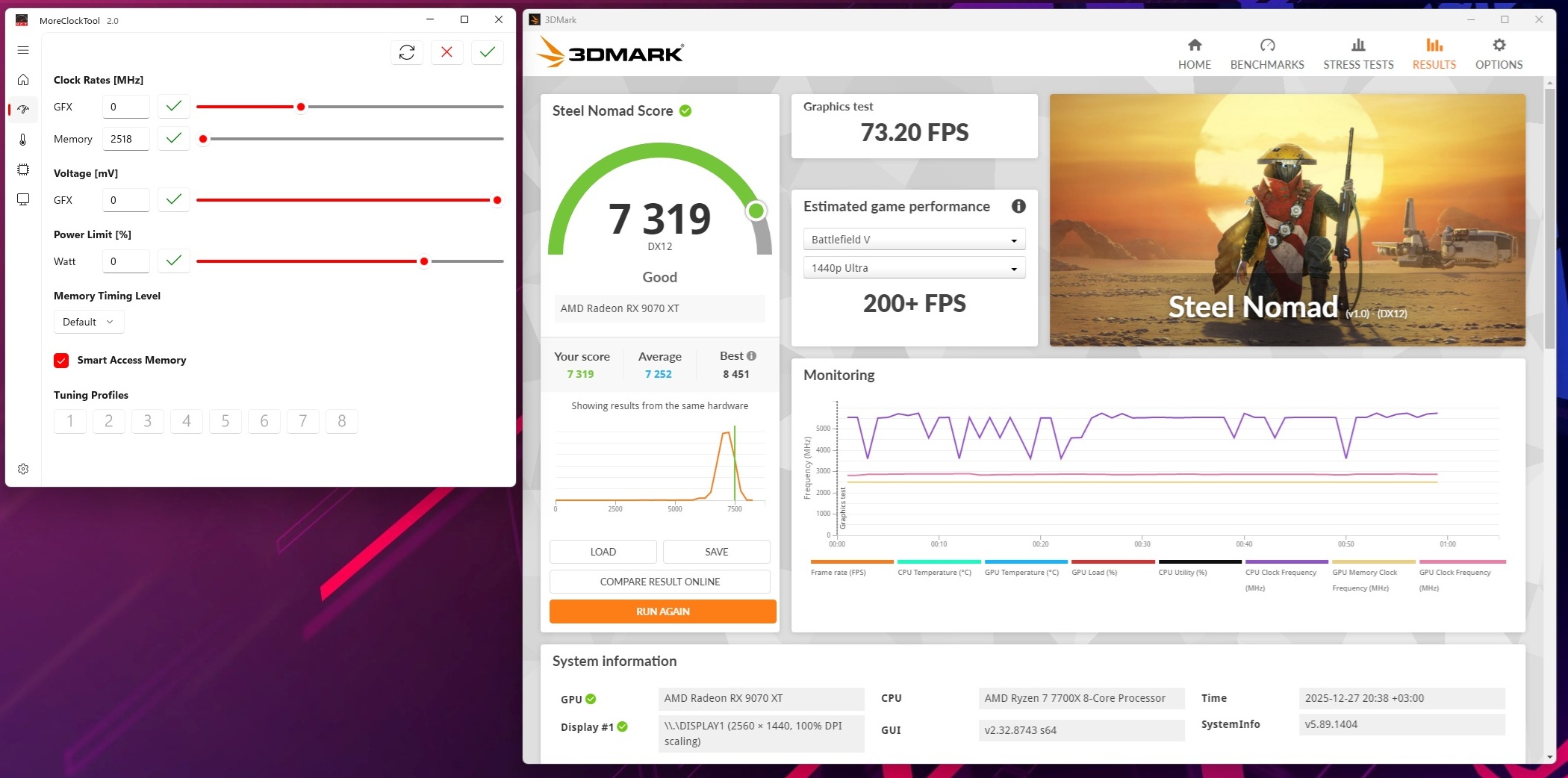Viewport: 1568px width, 778px height.
Task: Click the SAVE result button
Action: 717,552
